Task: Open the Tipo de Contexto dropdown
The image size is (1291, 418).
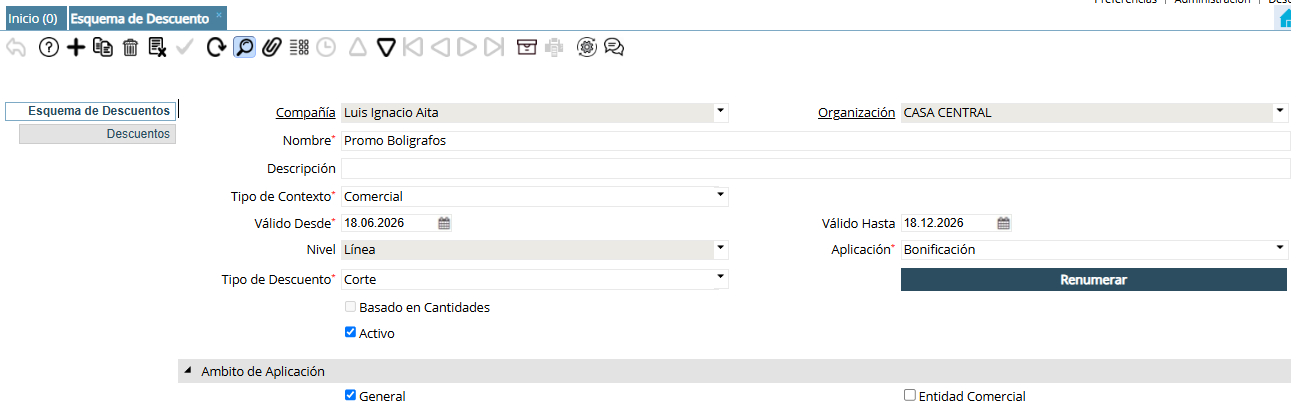Action: tap(720, 196)
